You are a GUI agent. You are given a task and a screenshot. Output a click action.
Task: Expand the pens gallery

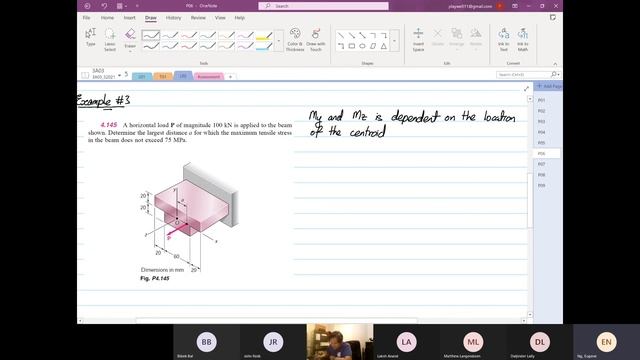tap(279, 40)
